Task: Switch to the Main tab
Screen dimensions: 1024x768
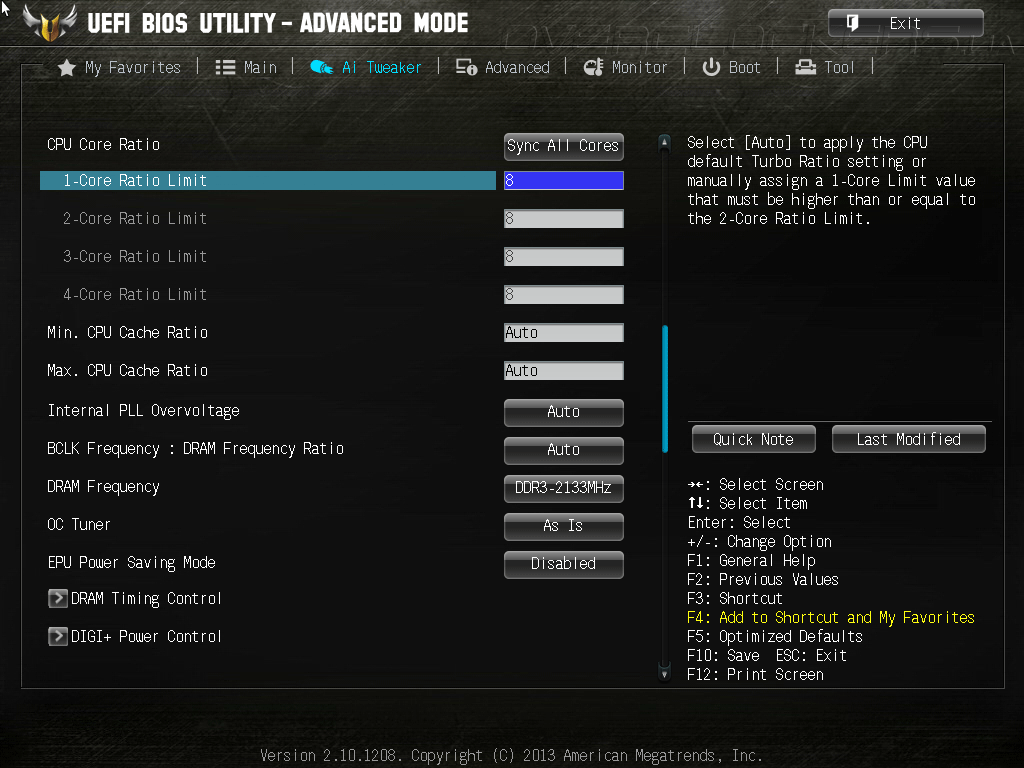Action: (x=246, y=68)
